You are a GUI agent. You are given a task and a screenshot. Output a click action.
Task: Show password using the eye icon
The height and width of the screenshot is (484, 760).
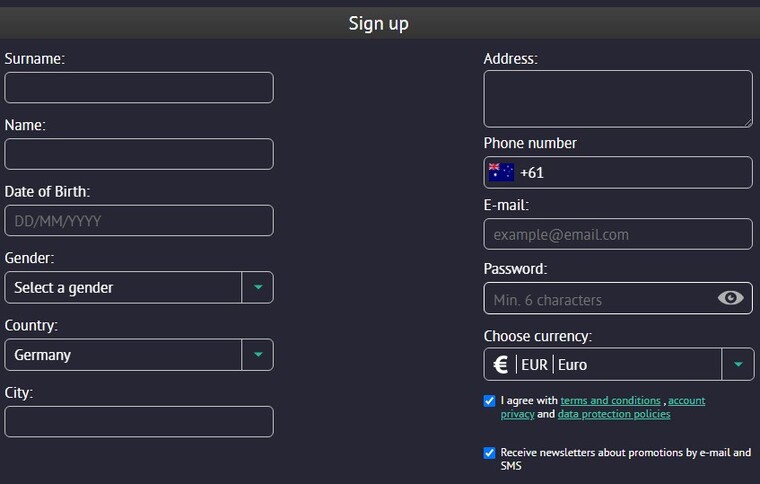click(730, 297)
